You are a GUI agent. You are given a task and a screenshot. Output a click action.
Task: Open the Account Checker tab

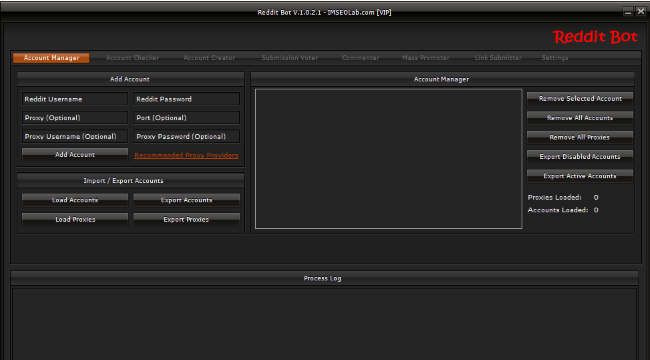pos(132,58)
